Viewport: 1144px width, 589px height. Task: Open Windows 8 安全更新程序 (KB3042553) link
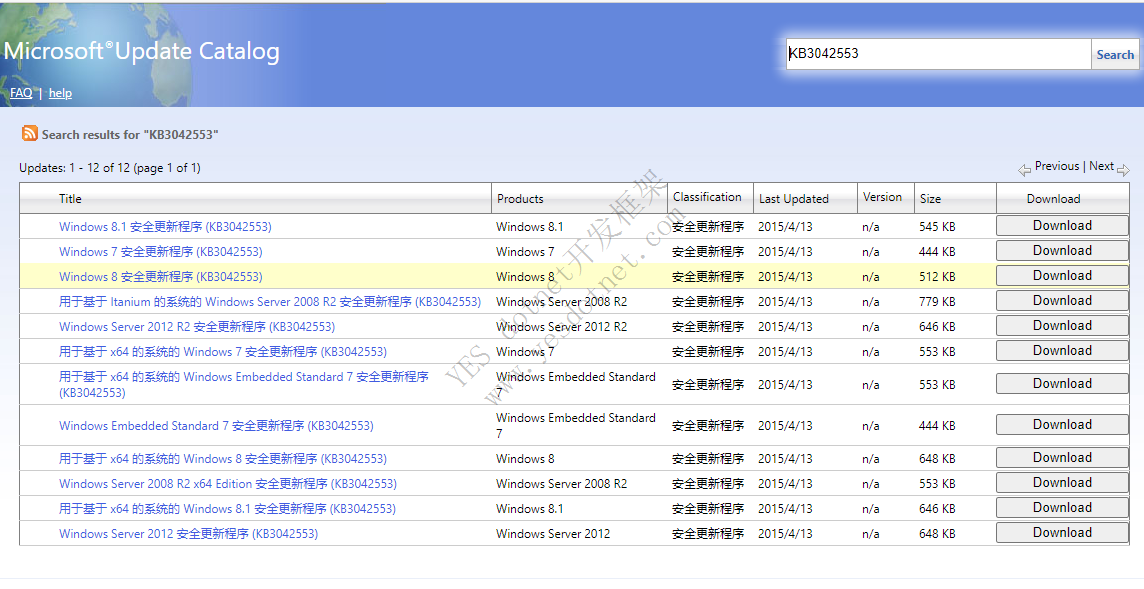[161, 277]
